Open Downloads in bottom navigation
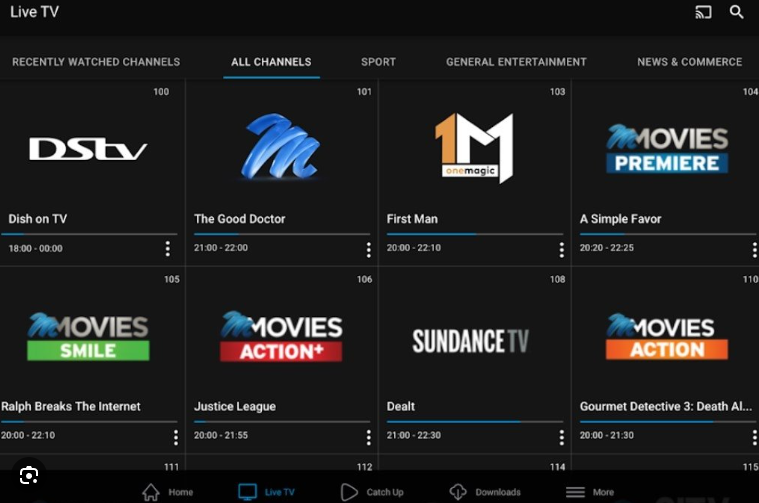This screenshot has height=503, width=759. [x=485, y=492]
